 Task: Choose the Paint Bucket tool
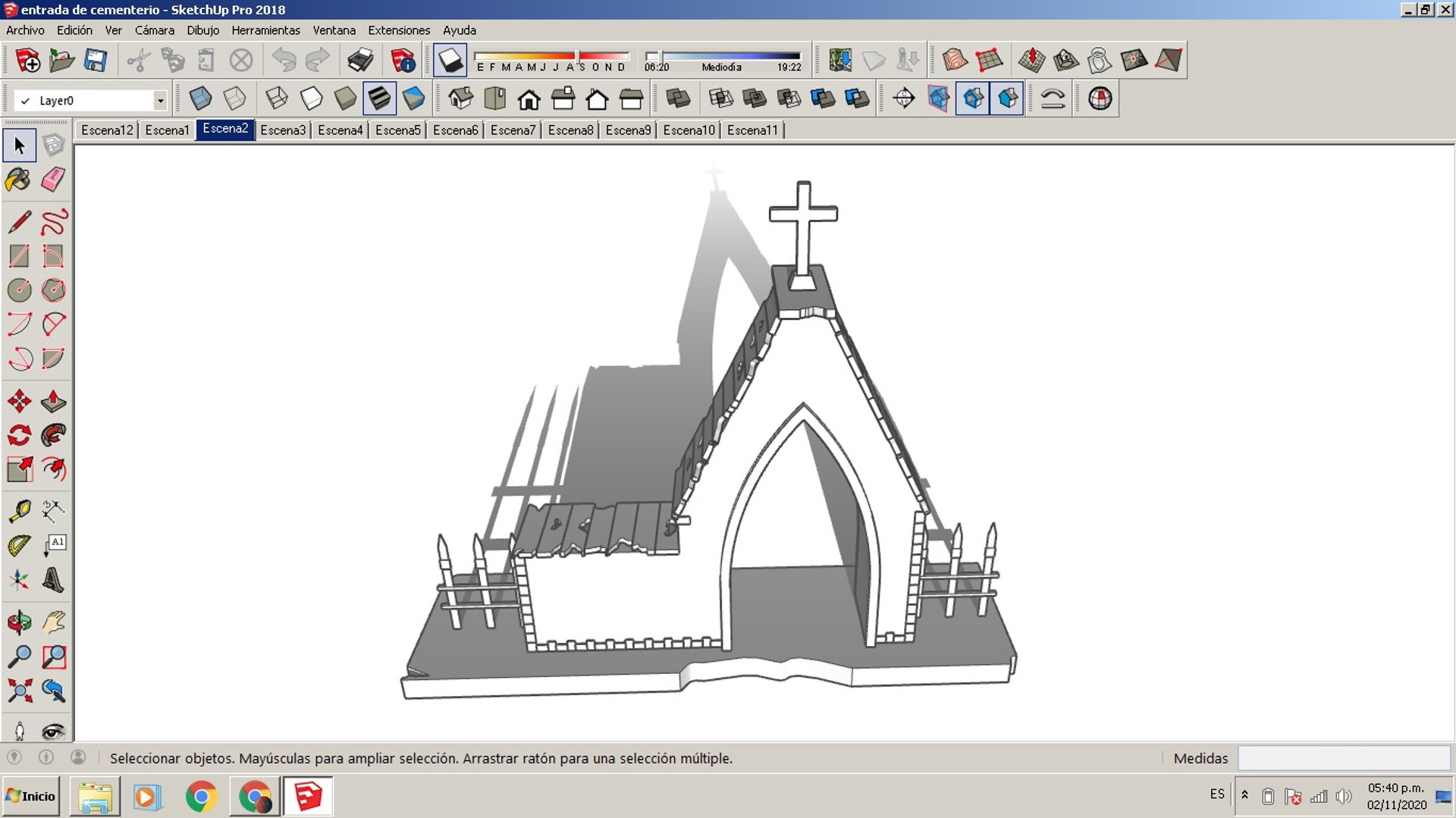click(19, 180)
